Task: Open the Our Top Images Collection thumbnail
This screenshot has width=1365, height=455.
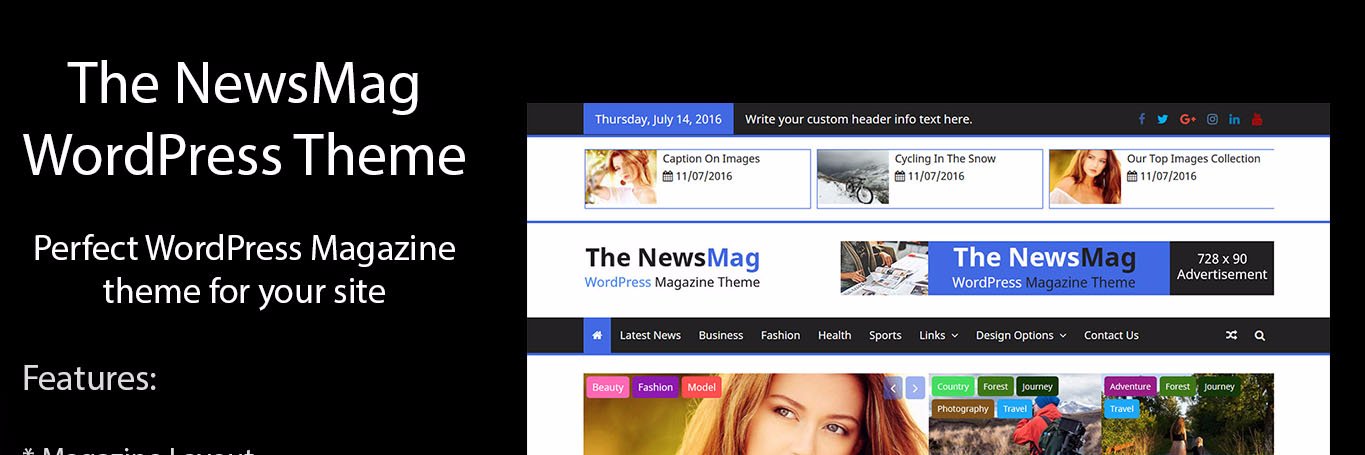Action: (1085, 178)
